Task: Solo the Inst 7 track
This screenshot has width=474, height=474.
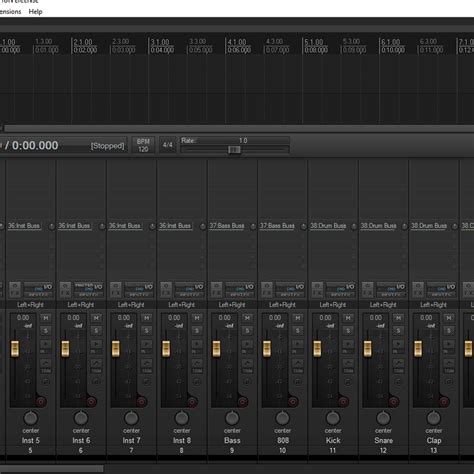Action: 146,331
